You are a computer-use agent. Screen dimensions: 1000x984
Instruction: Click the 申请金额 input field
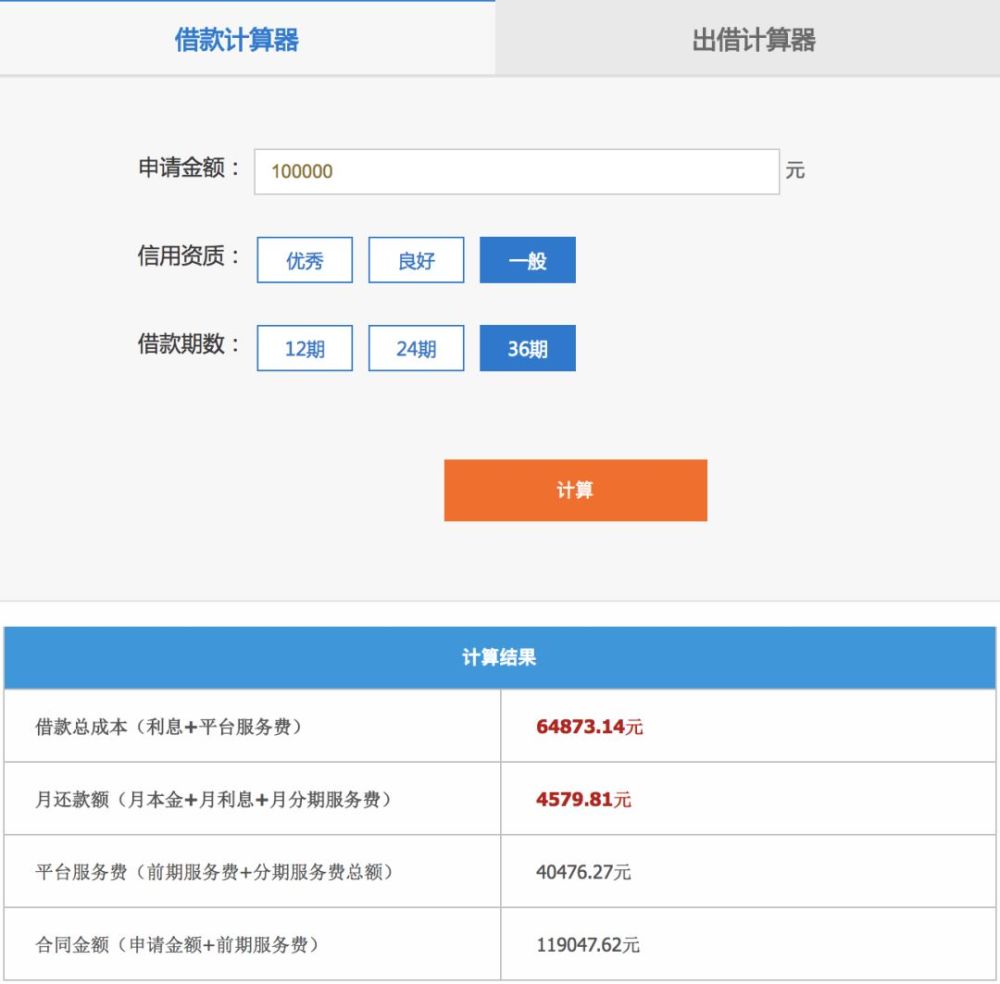coord(517,172)
